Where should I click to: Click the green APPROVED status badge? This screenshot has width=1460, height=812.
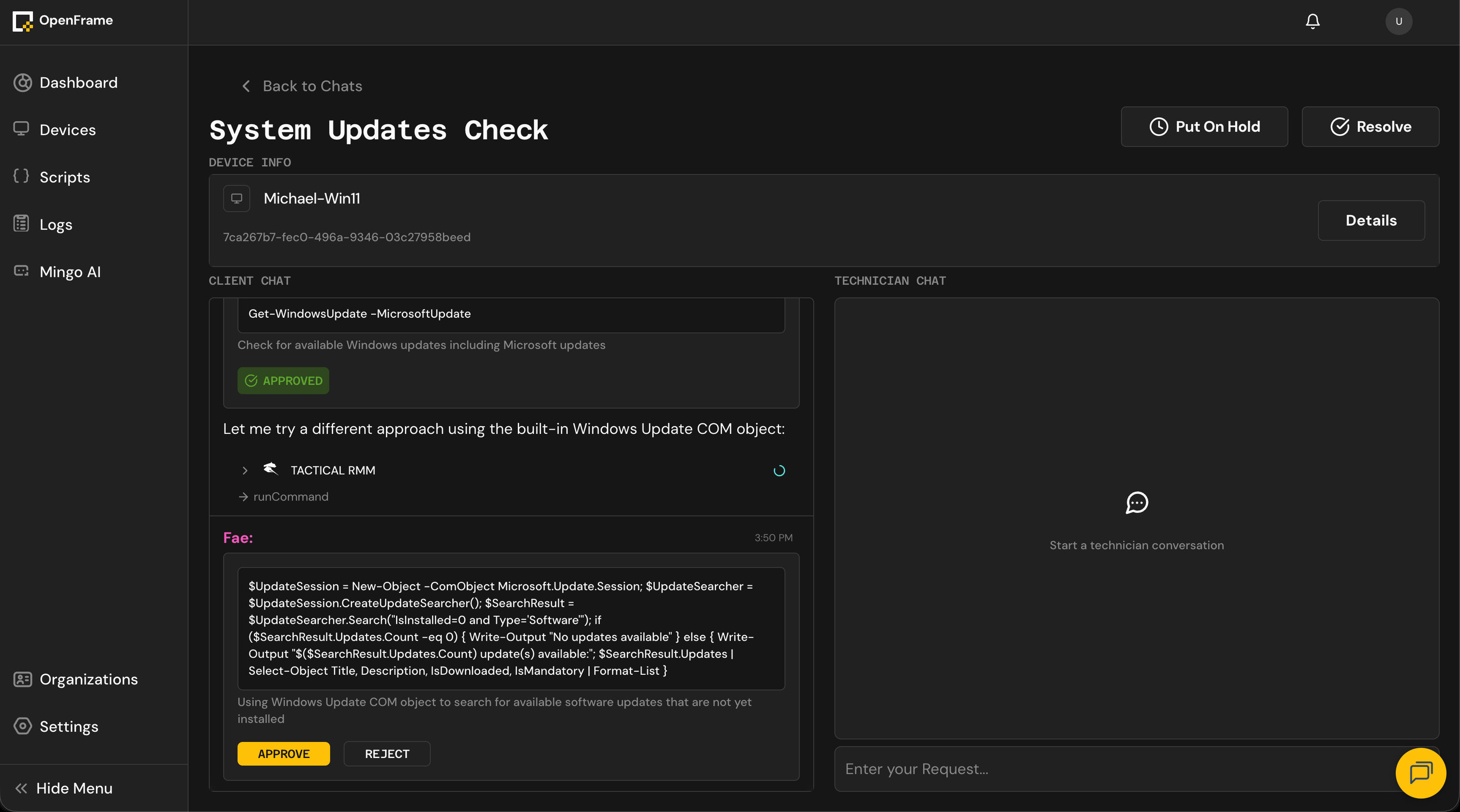pyautogui.click(x=283, y=380)
